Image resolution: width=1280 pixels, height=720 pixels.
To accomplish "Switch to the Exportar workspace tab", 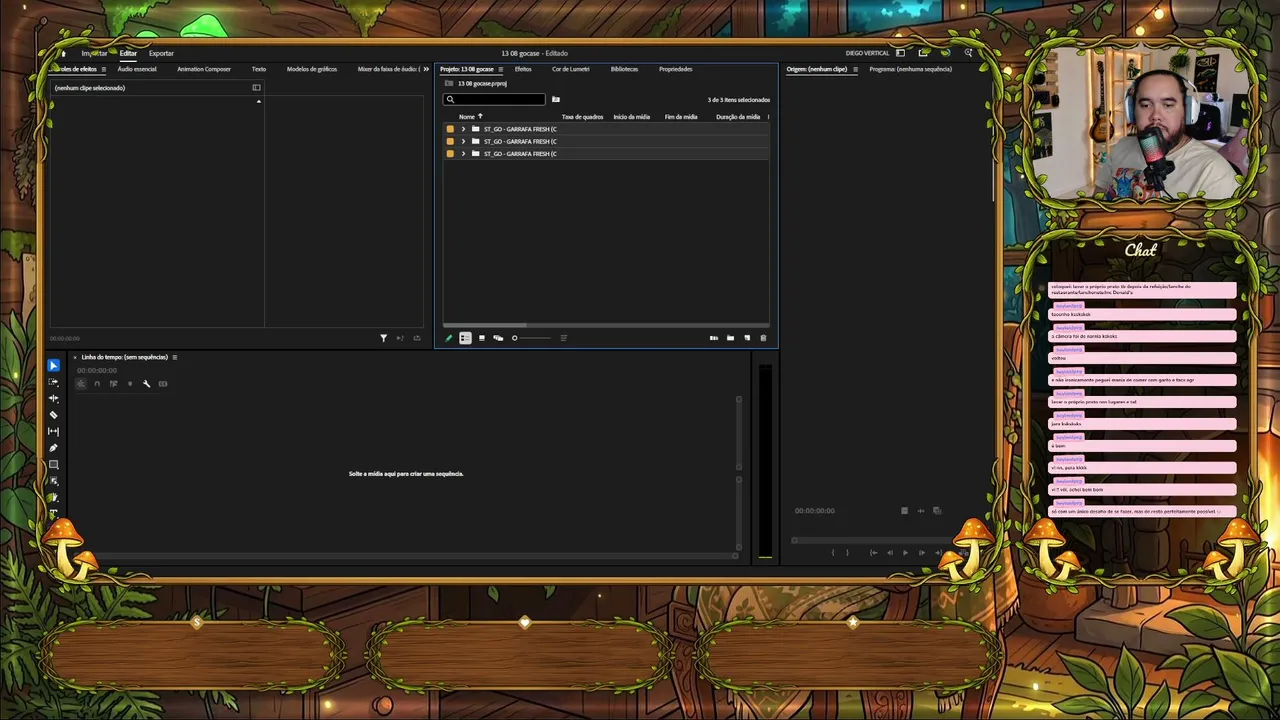I will click(161, 53).
